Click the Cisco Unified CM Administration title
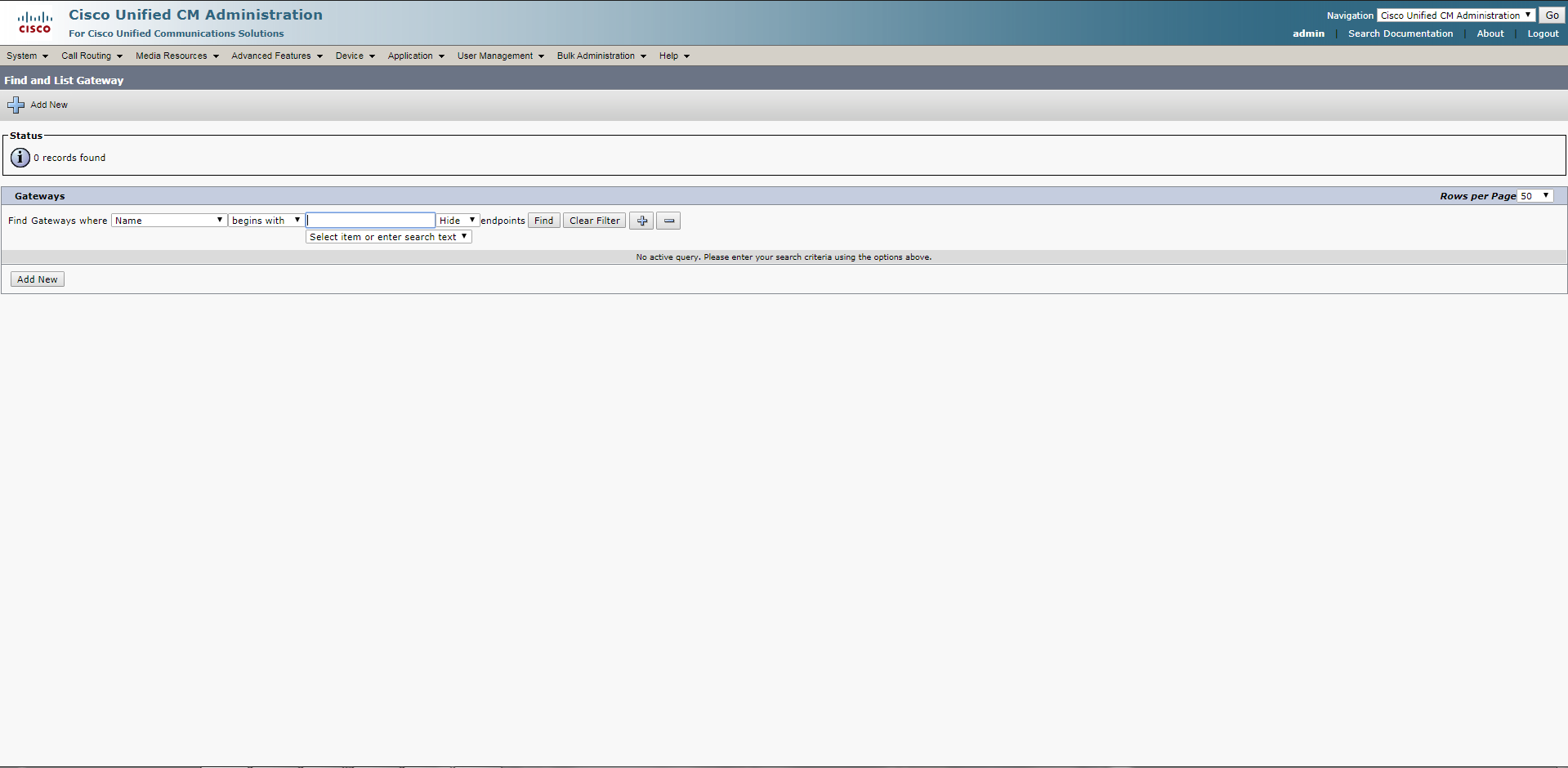Image resolution: width=1568 pixels, height=768 pixels. point(195,15)
